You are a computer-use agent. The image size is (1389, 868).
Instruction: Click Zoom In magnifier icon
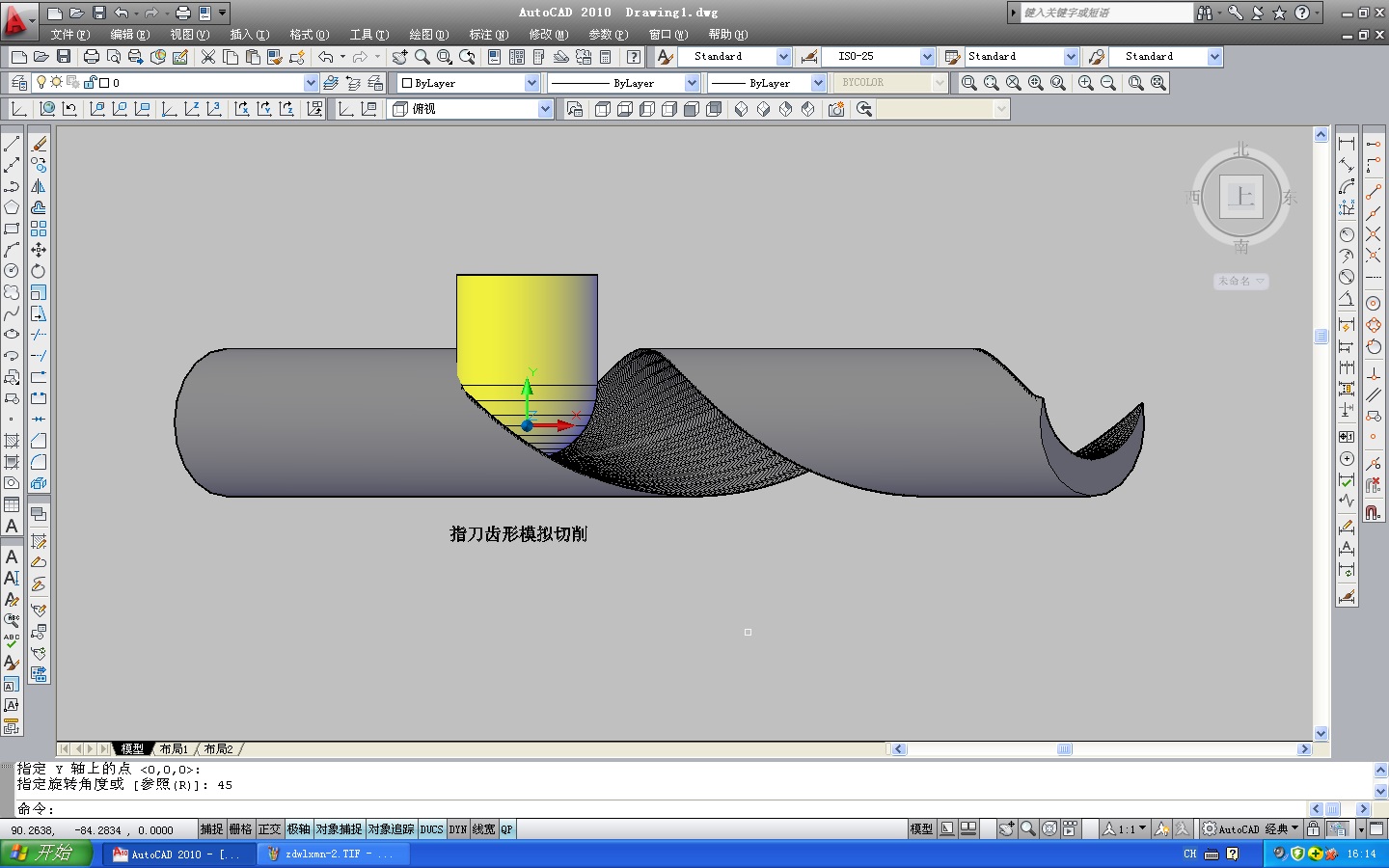[x=1085, y=83]
